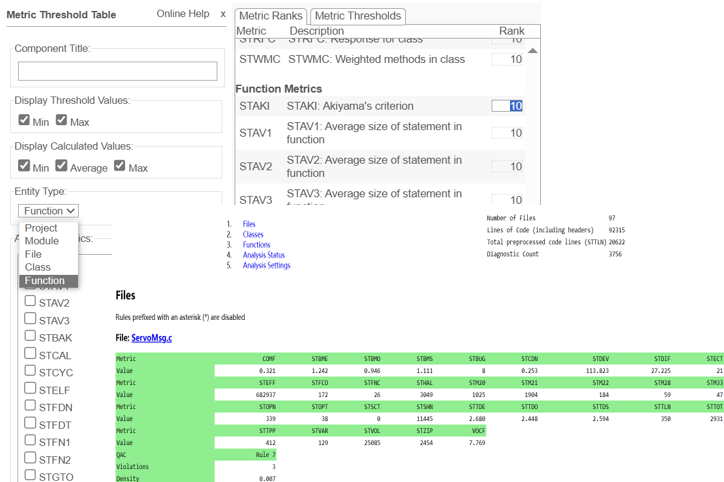Open the Entity Type dropdown
This screenshot has width=724, height=482.
click(48, 211)
